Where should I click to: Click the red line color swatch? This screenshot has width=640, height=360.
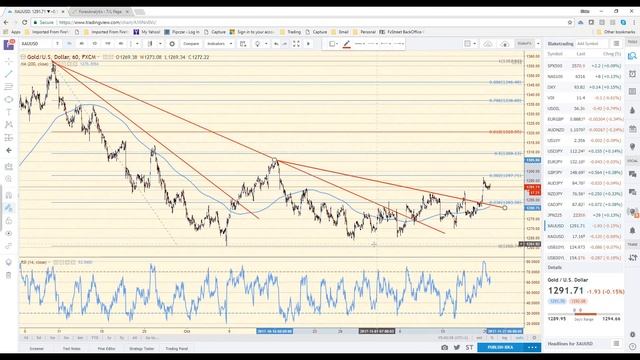347,44
